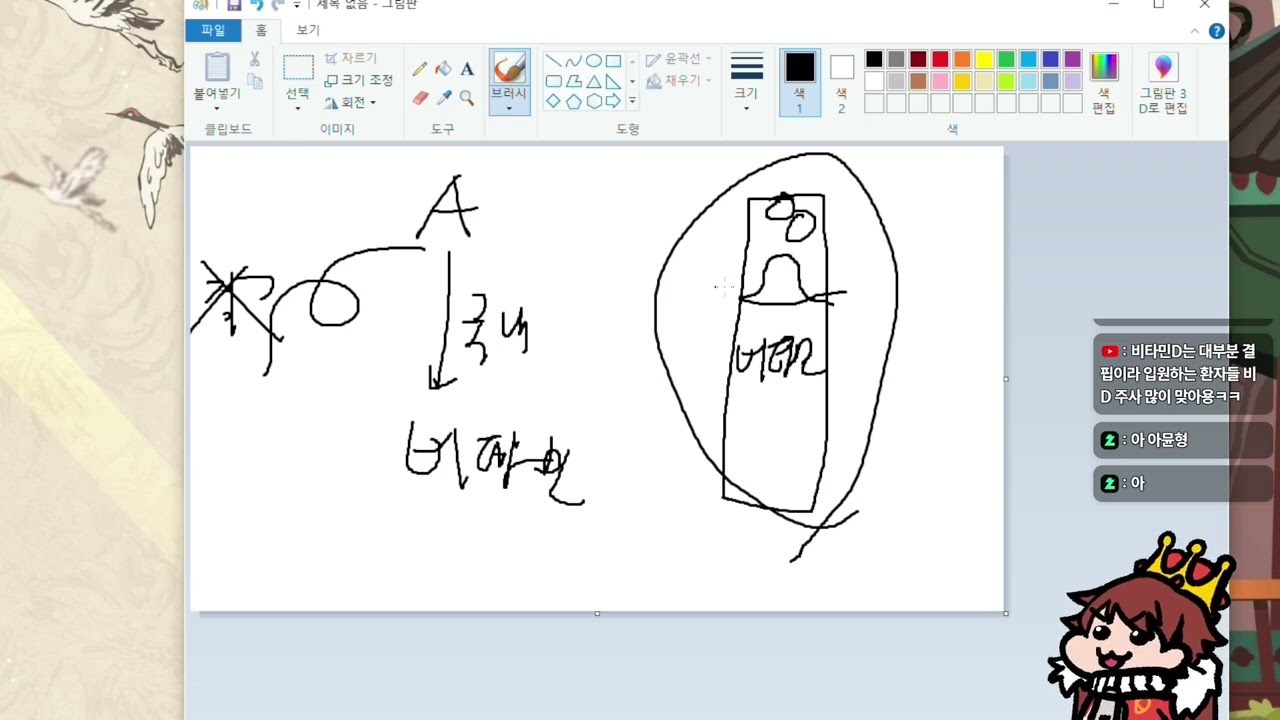Choose the Right triangle shape
The image size is (1280, 720).
613,81
